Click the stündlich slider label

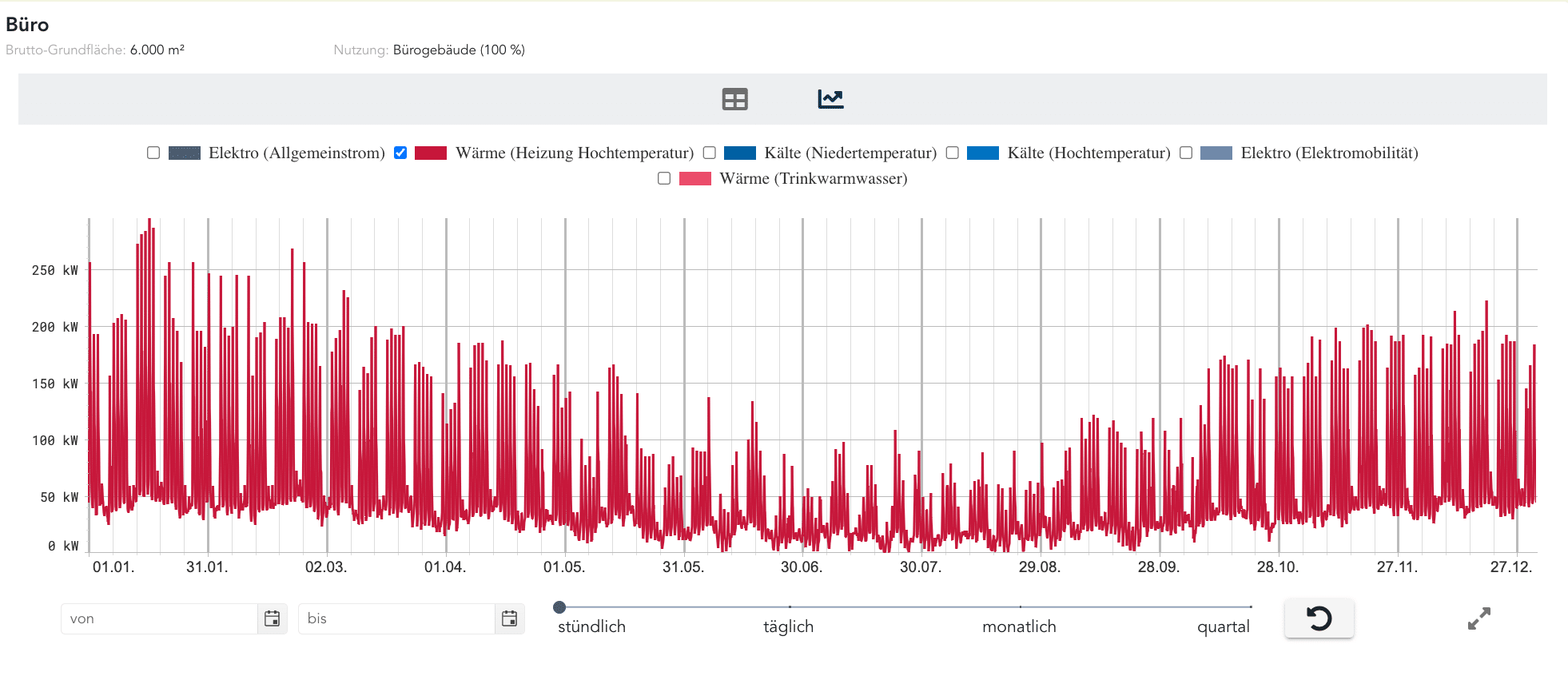(591, 626)
